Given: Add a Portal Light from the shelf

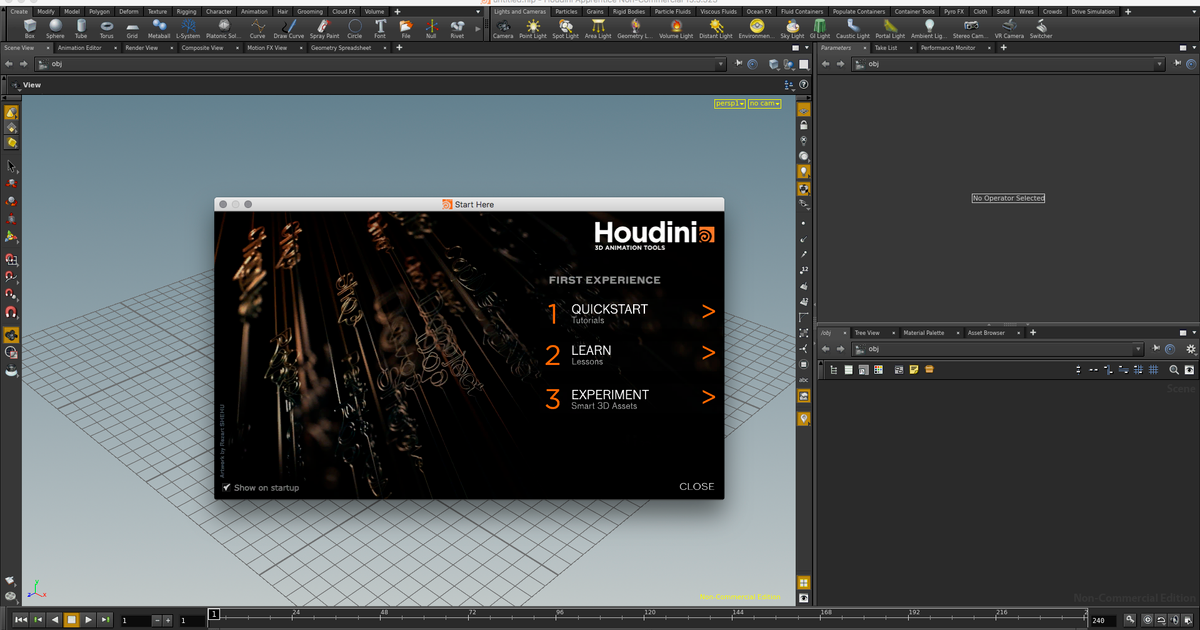Looking at the screenshot, I should tap(890, 28).
